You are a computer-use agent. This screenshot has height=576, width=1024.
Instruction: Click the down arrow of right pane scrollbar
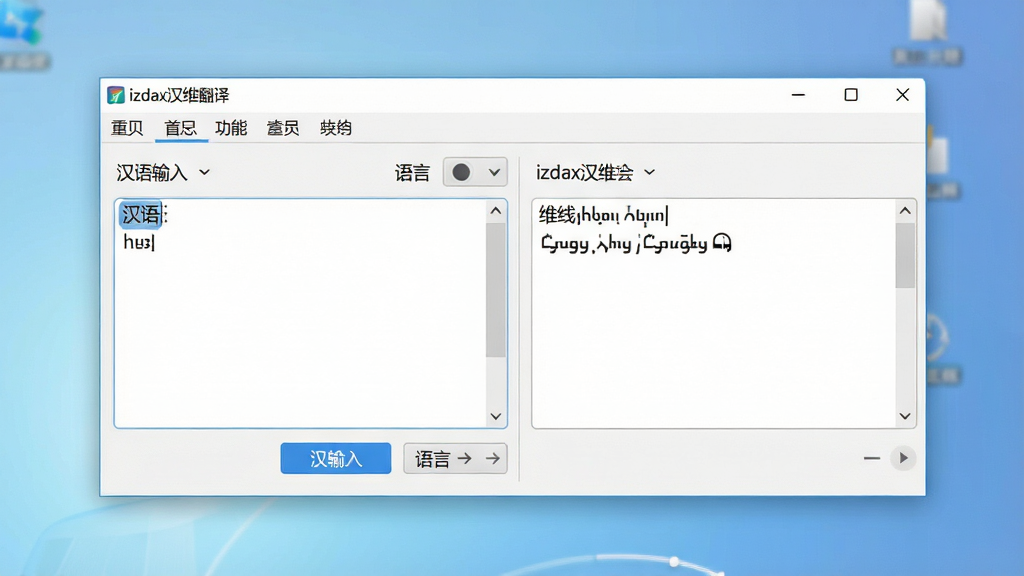click(x=905, y=417)
